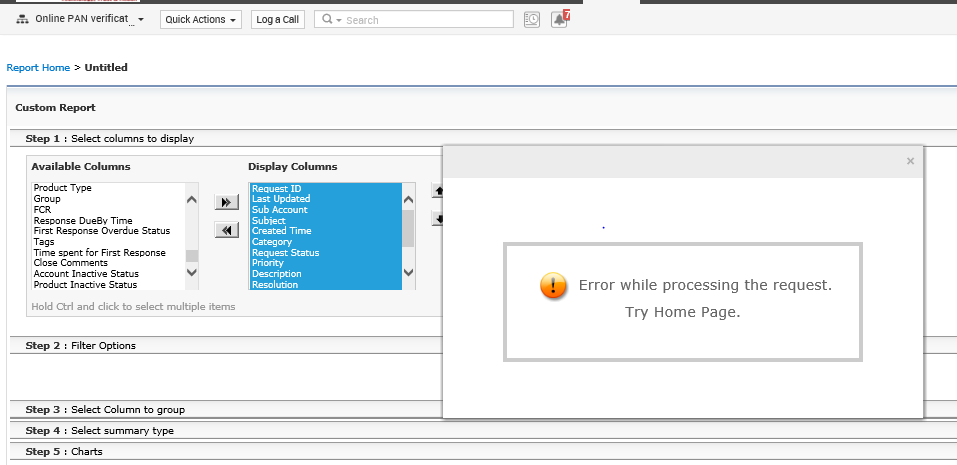The height and width of the screenshot is (465, 957).
Task: Click the Log a Call button
Action: 278,20
